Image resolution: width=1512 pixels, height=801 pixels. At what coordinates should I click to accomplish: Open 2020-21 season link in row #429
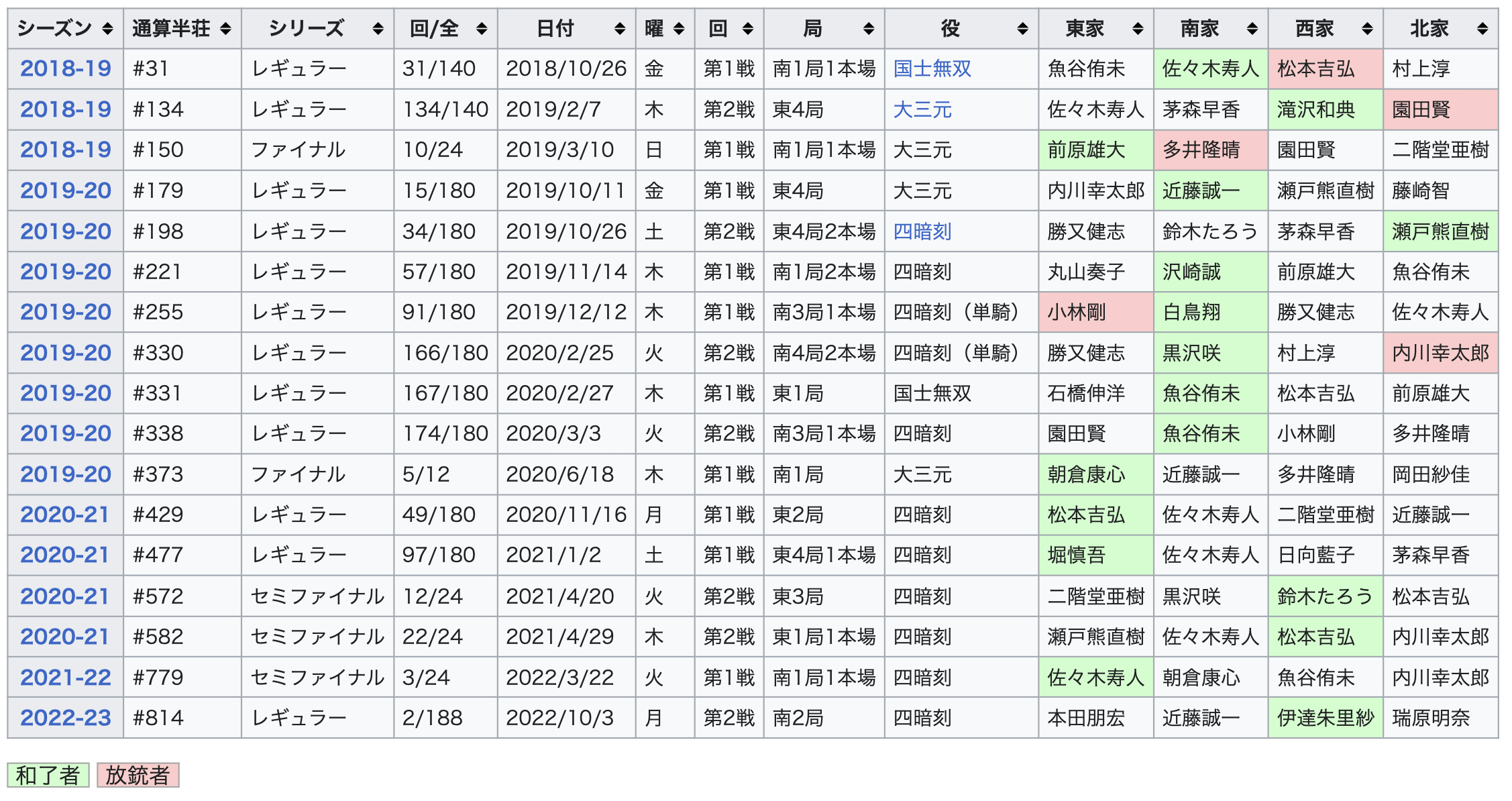[65, 515]
